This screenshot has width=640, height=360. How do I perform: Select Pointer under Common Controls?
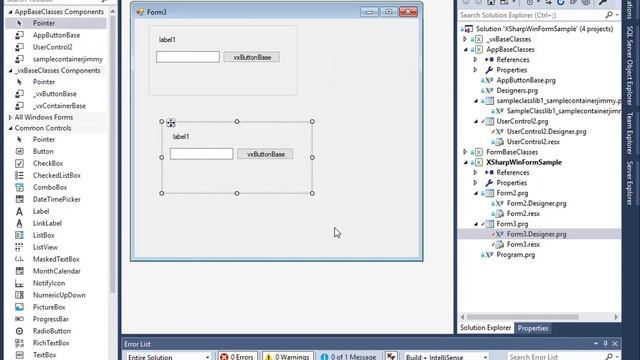44,140
